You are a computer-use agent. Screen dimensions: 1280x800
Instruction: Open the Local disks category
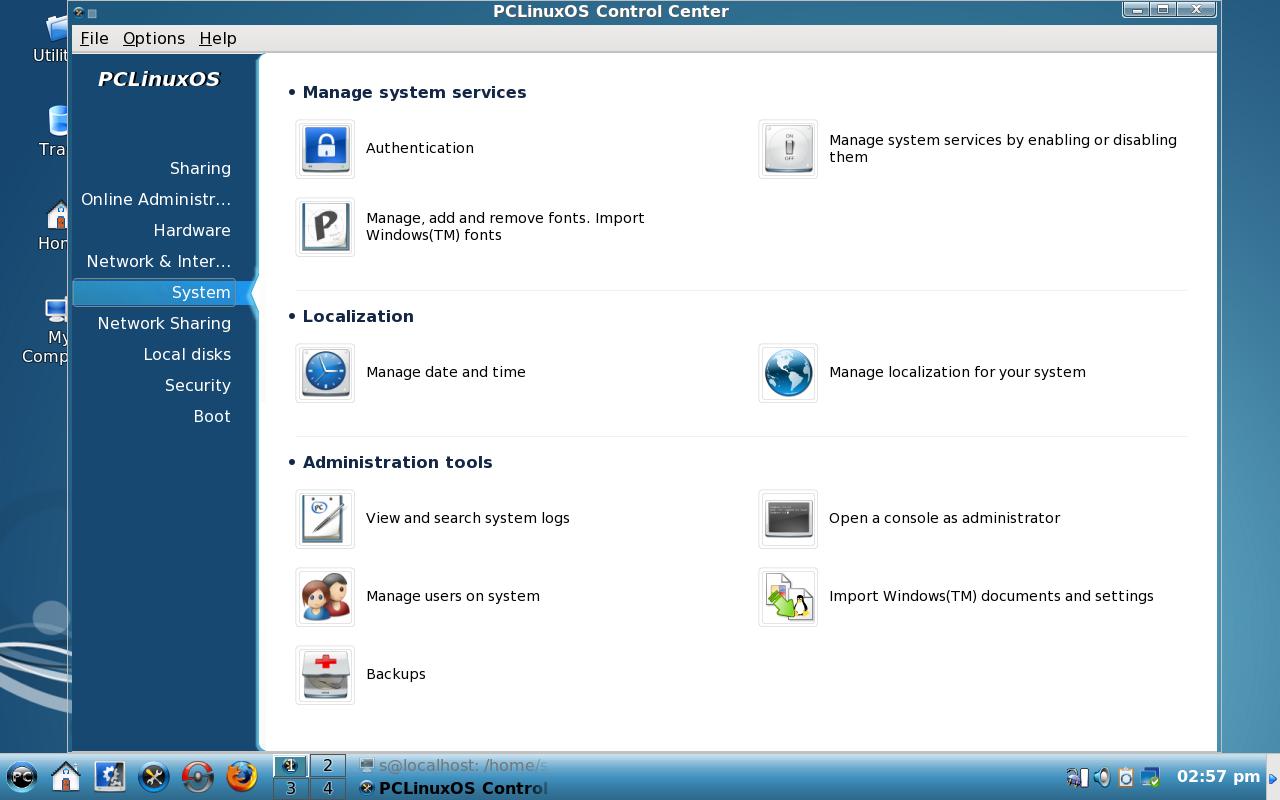(187, 354)
